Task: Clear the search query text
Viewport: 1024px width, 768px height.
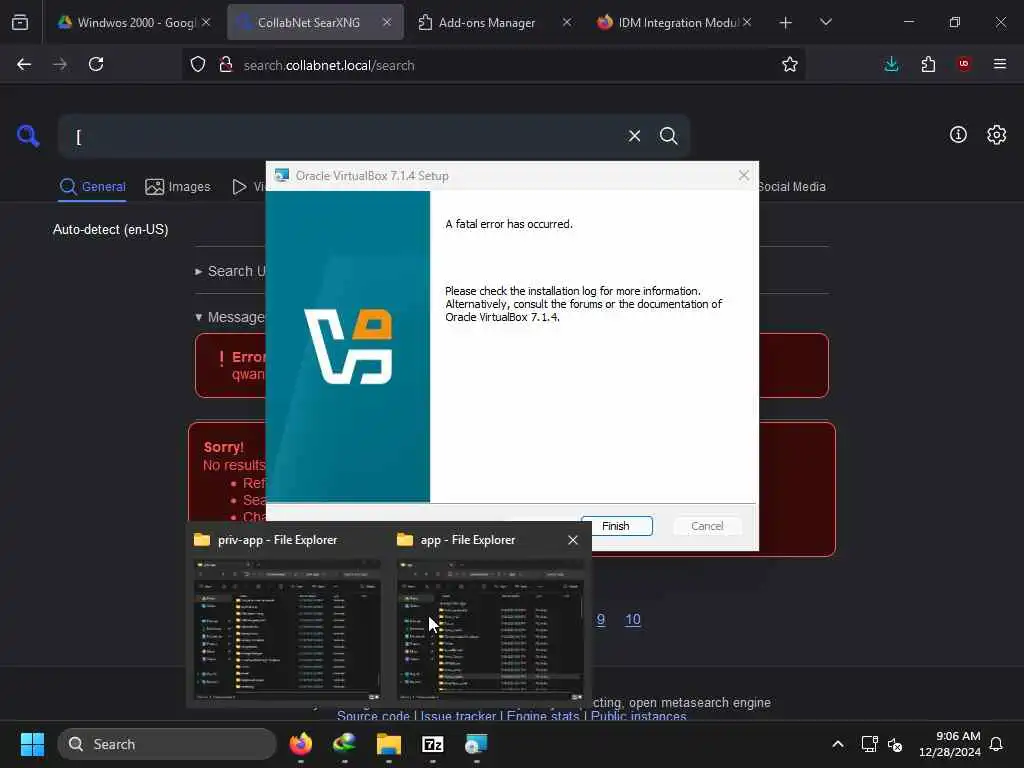Action: [x=634, y=136]
